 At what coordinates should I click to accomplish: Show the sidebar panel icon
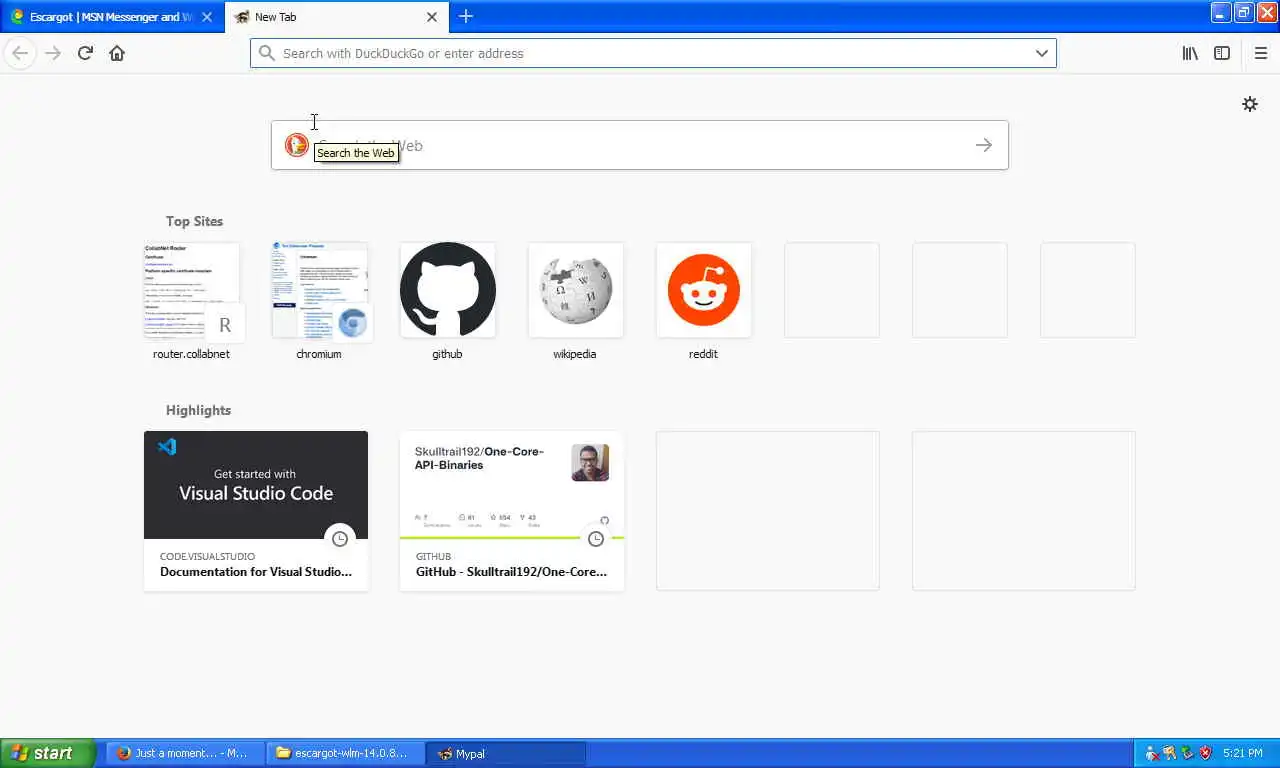1222,53
